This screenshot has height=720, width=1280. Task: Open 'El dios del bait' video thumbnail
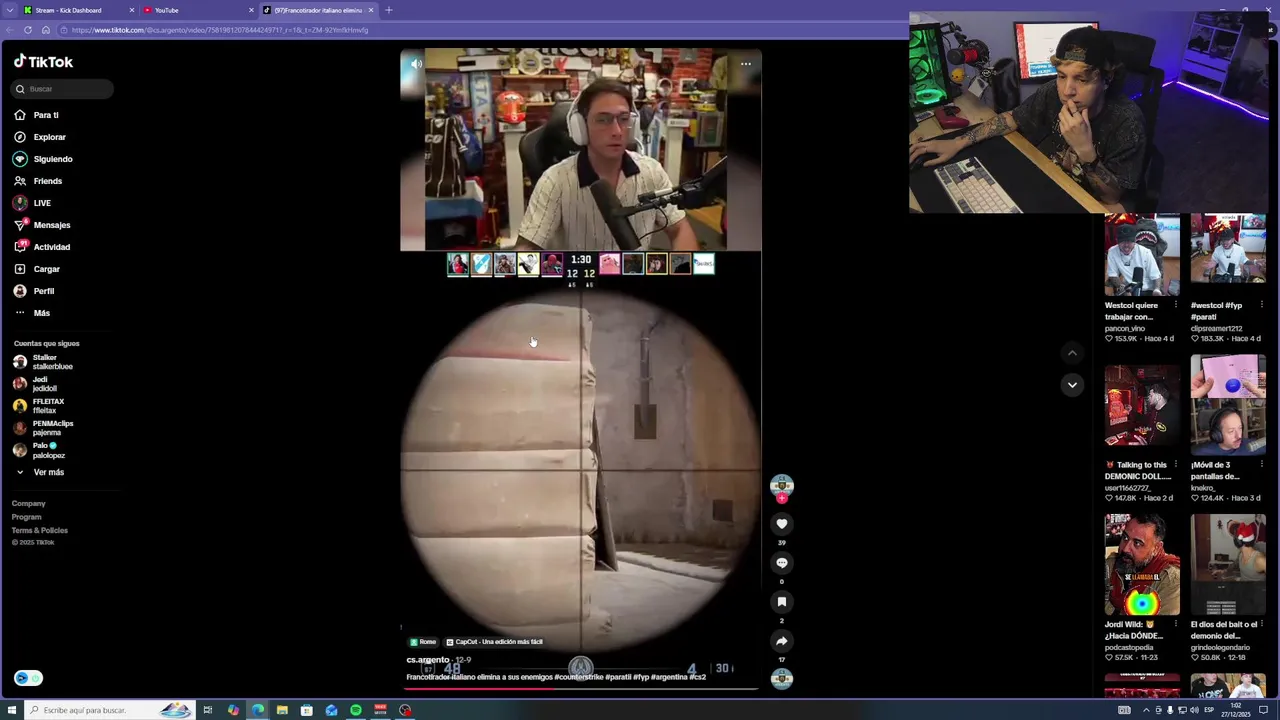click(1228, 565)
